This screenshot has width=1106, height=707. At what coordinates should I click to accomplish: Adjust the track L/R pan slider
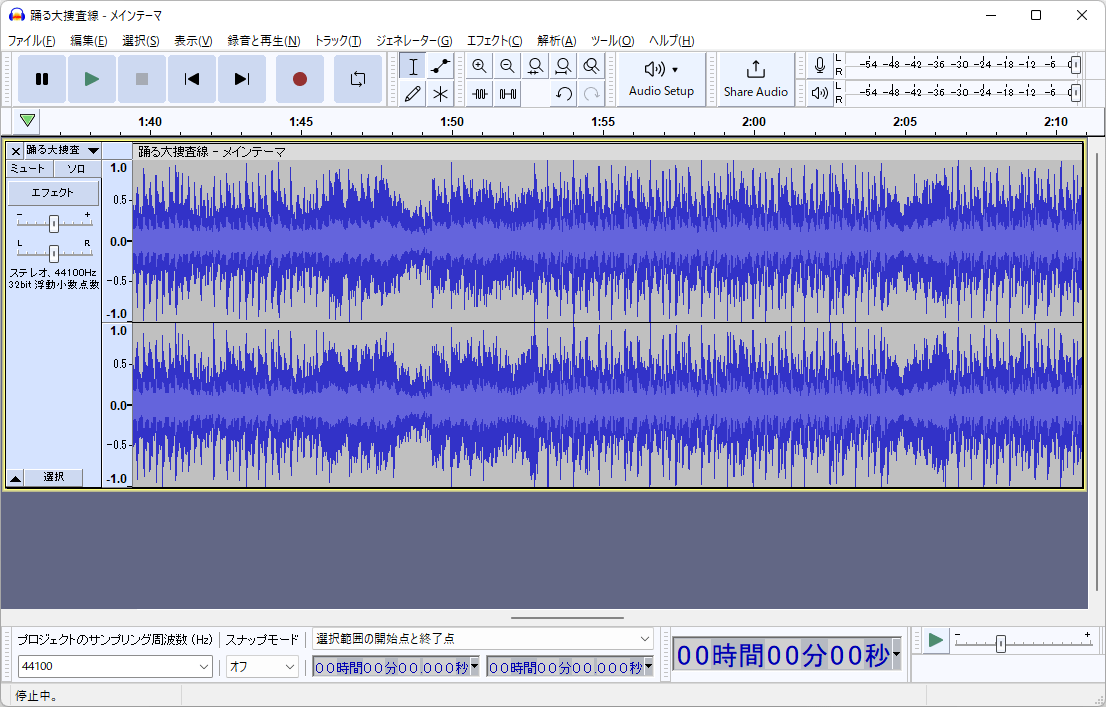tap(54, 253)
